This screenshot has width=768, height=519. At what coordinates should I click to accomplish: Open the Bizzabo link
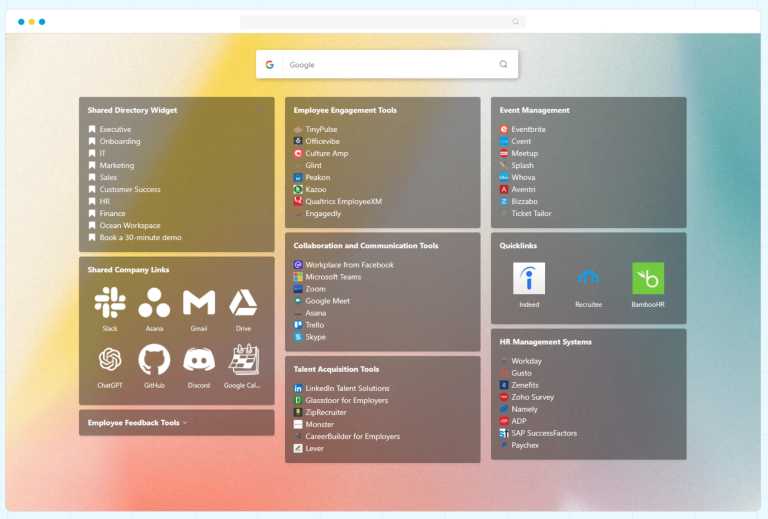click(x=525, y=201)
